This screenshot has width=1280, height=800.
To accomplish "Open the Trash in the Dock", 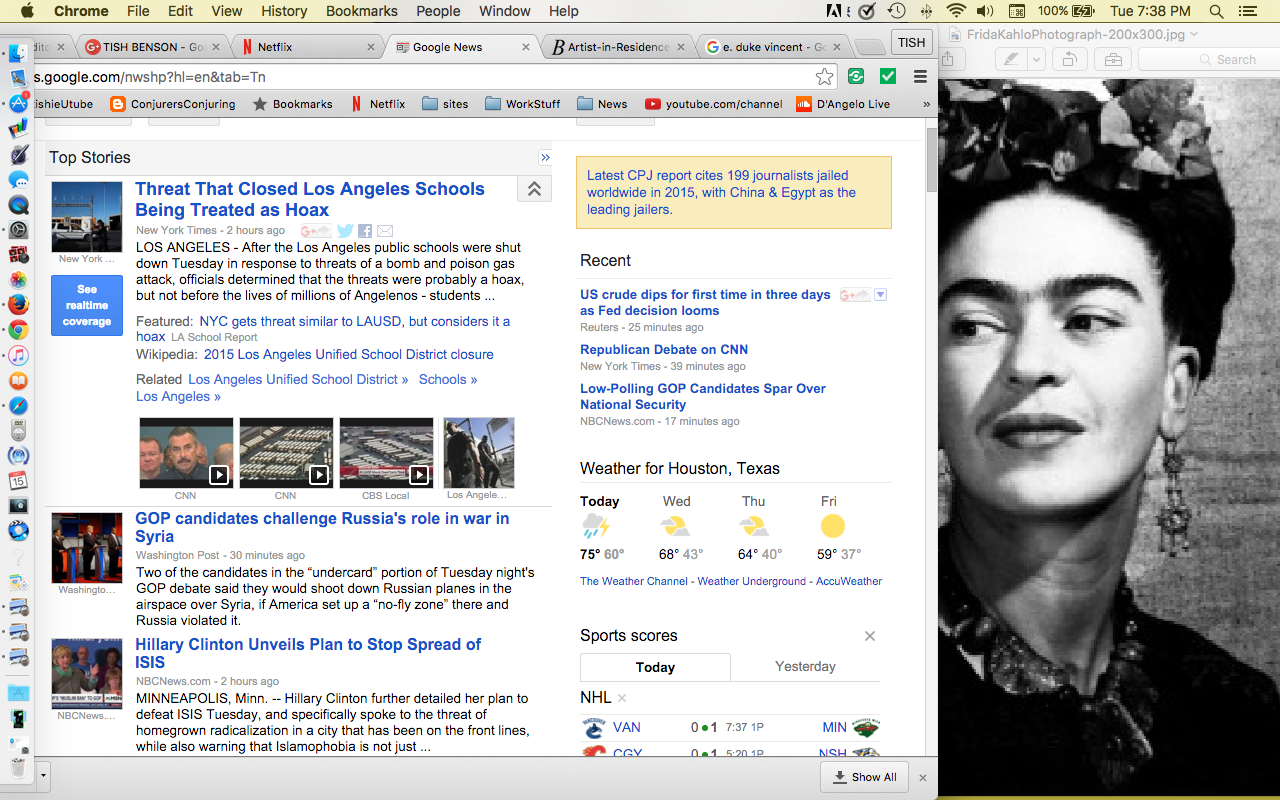I will click(x=18, y=768).
